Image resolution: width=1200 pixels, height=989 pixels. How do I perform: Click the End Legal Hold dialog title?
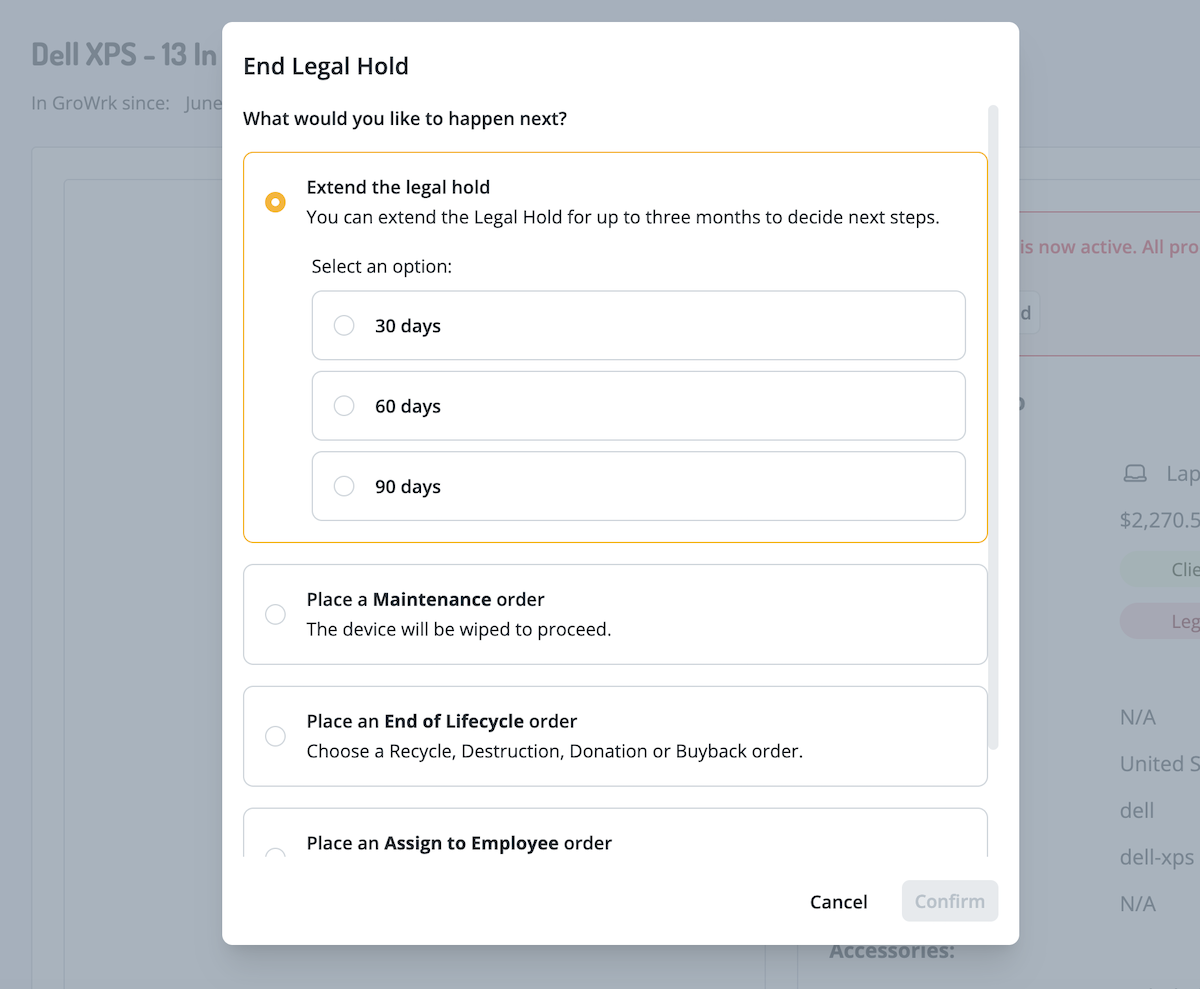click(326, 67)
